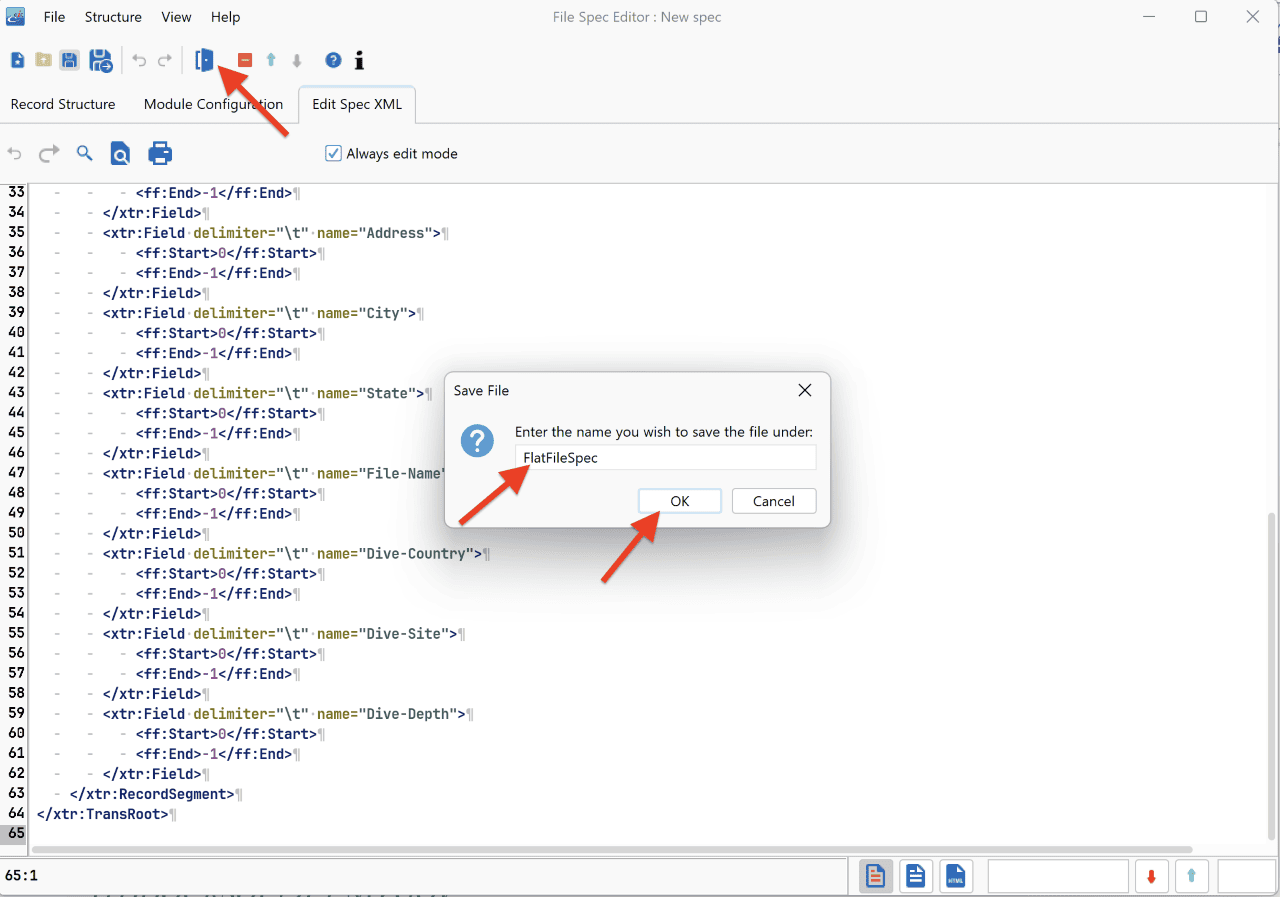The image size is (1280, 897).
Task: Switch to the Module Configuration tab
Action: tap(213, 104)
